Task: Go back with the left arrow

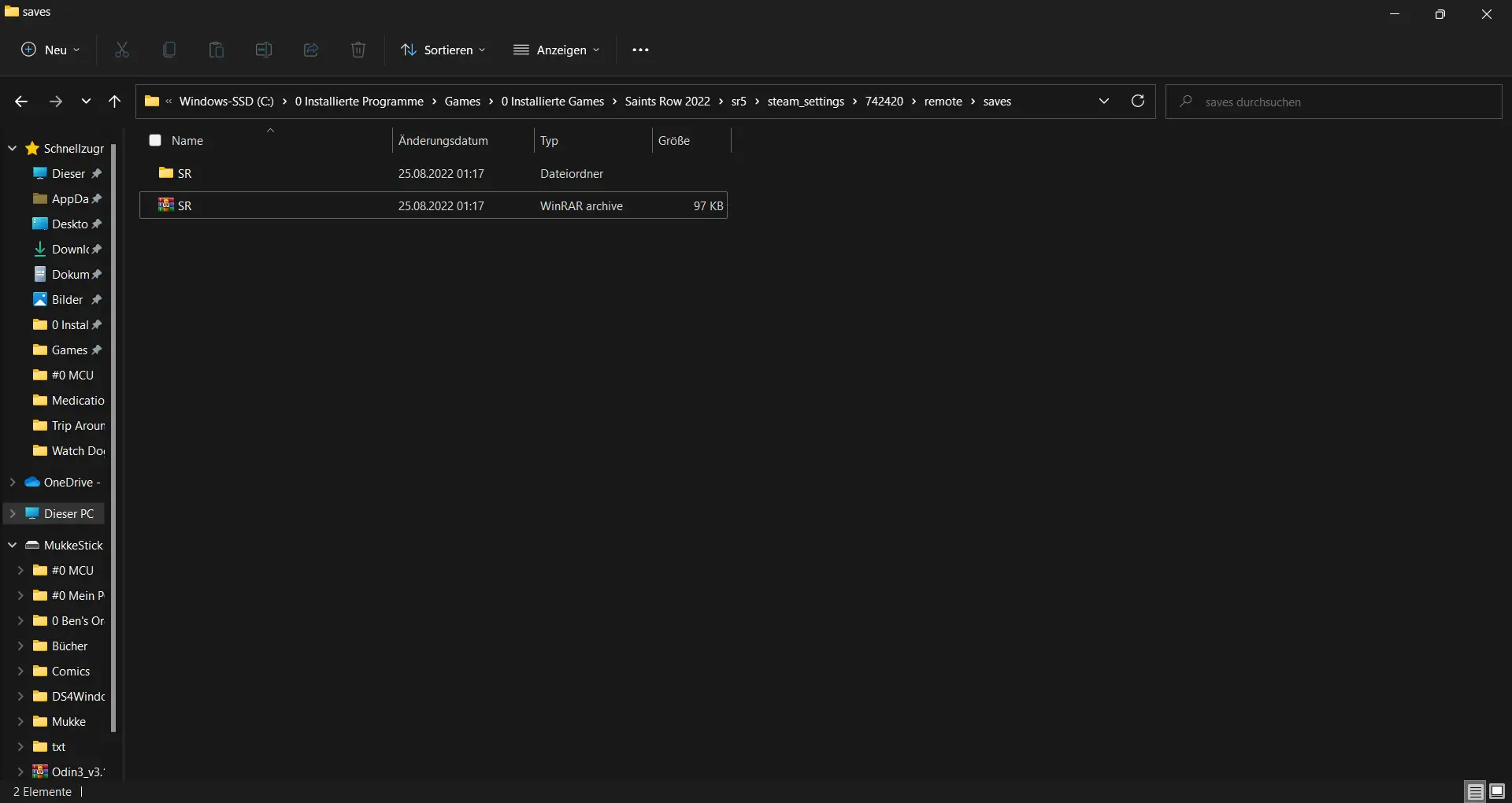Action: click(21, 102)
